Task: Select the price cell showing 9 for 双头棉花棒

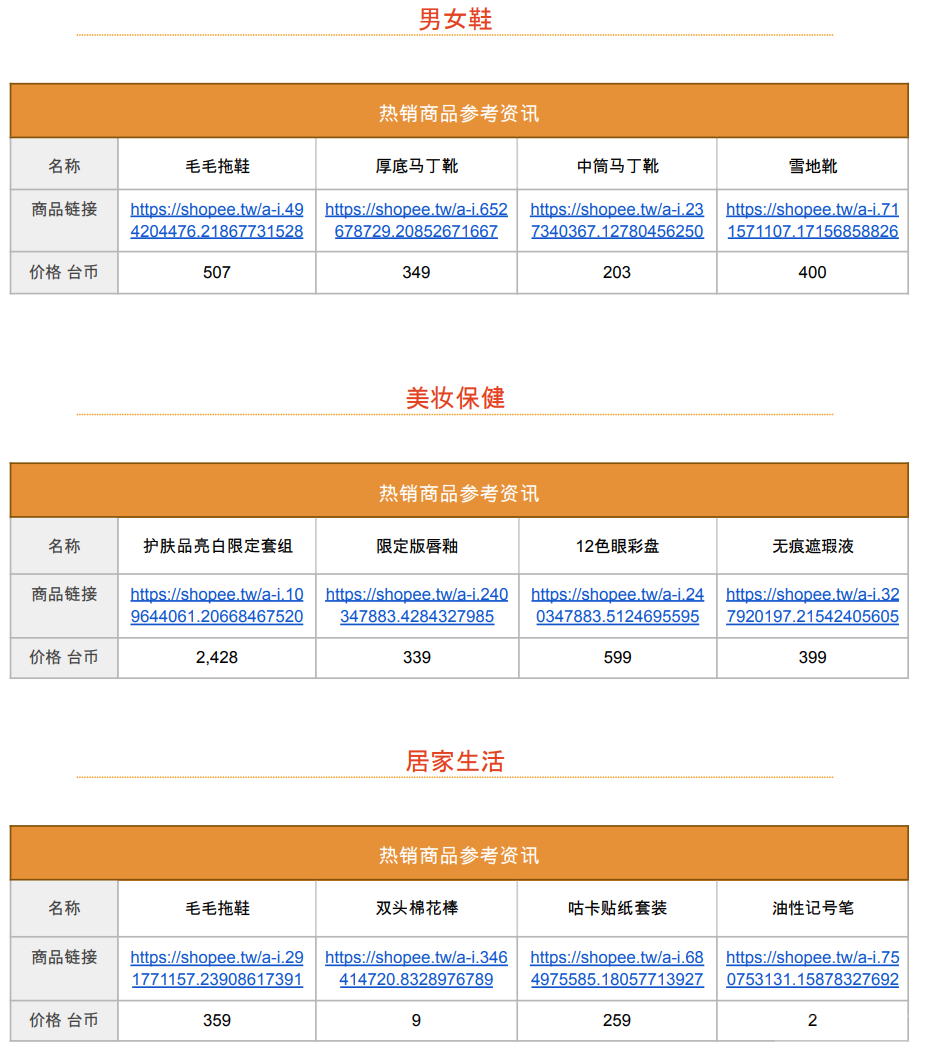Action: coord(415,1021)
